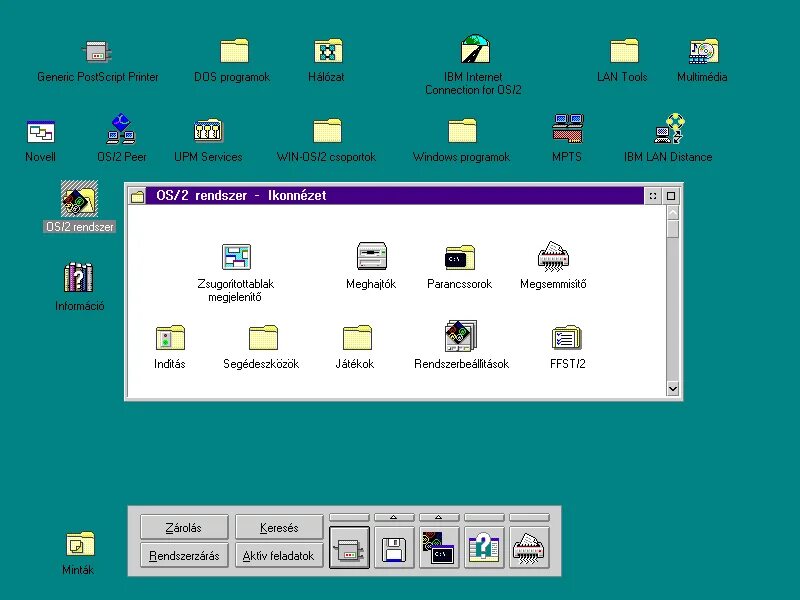Open the Windows programok folder
Image resolution: width=800 pixels, height=600 pixels.
tap(462, 131)
